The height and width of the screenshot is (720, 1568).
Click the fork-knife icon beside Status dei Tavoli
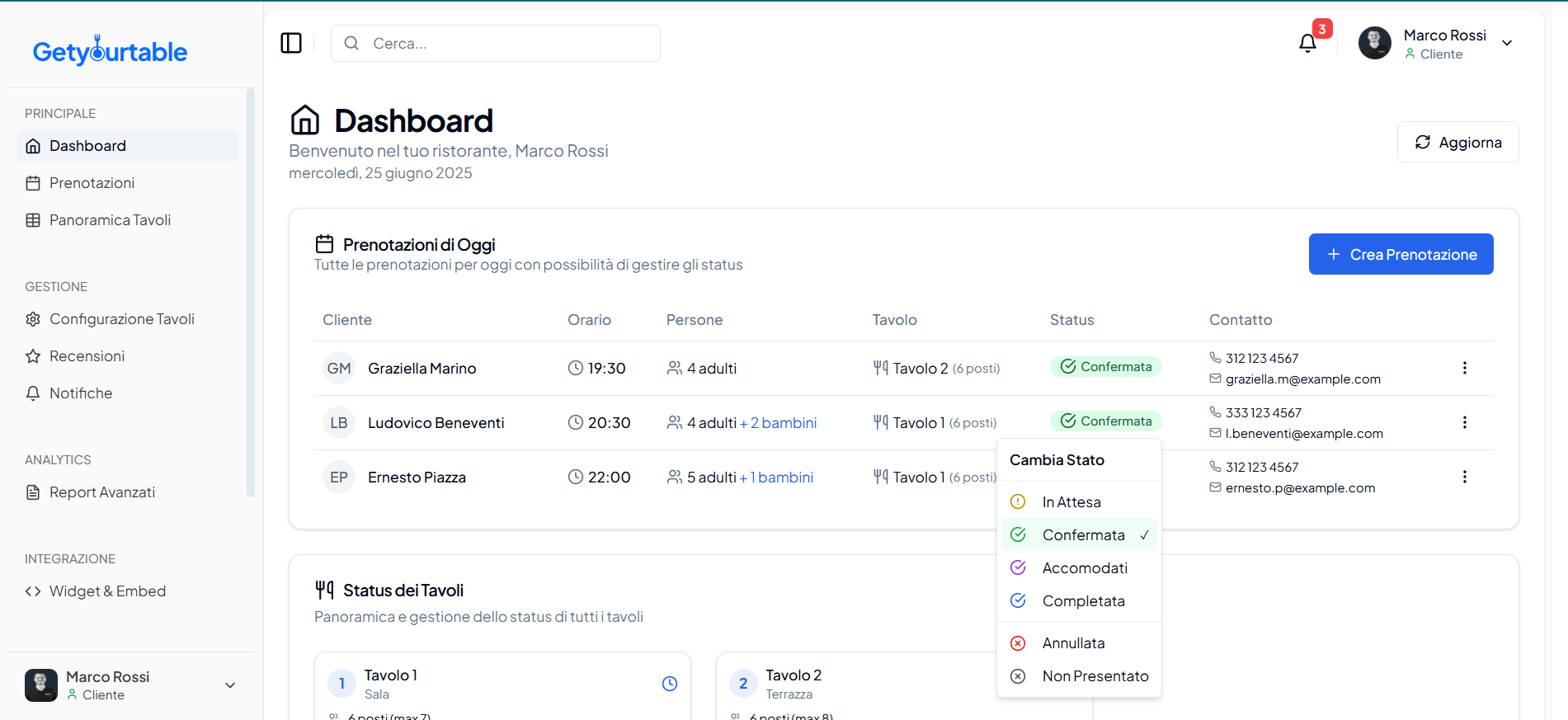(324, 590)
